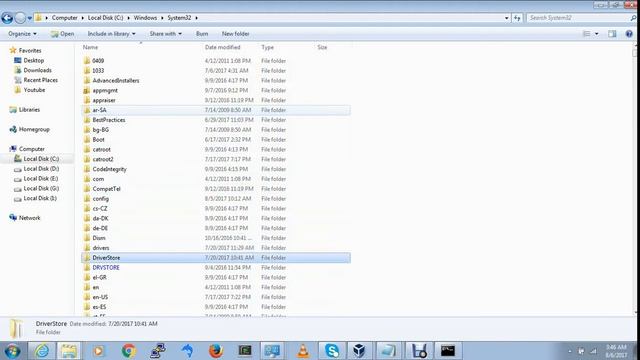Expand breadcrumb arrow after System32
Screen dimensions: 640x360
(x=196, y=18)
